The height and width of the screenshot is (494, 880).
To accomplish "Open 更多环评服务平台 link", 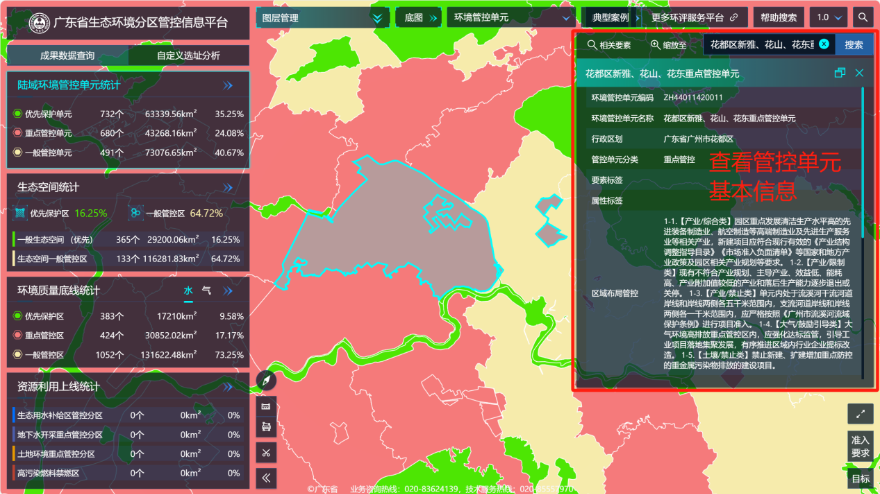I will (694, 17).
